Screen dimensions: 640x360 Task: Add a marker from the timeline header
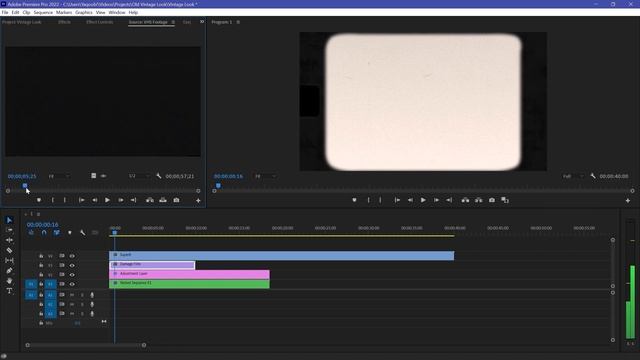(70, 233)
